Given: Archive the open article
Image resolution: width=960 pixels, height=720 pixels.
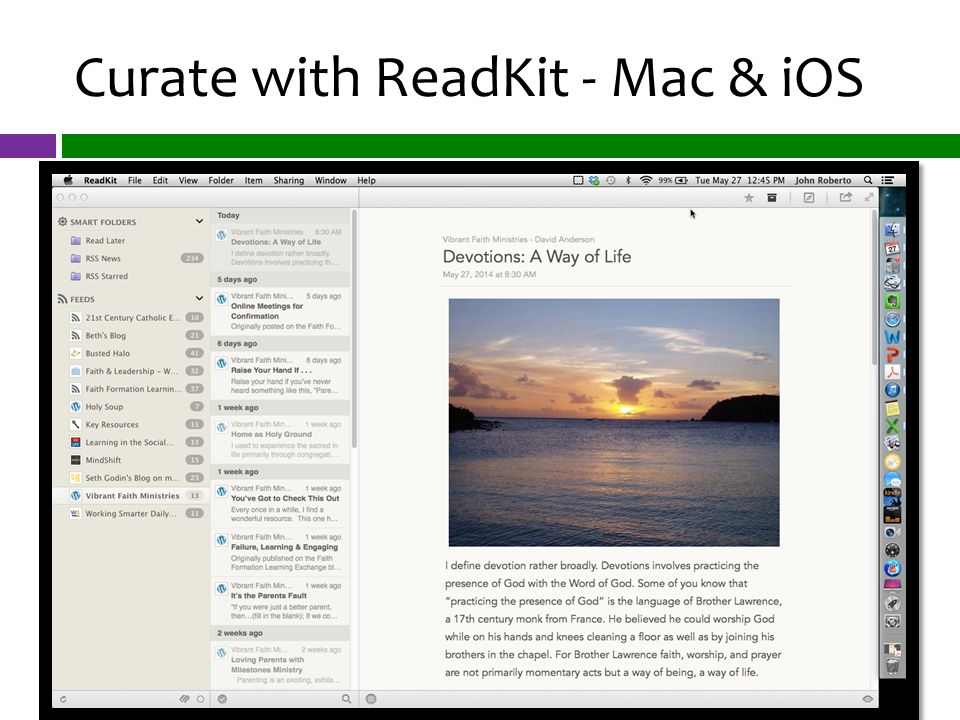Looking at the screenshot, I should click(772, 198).
